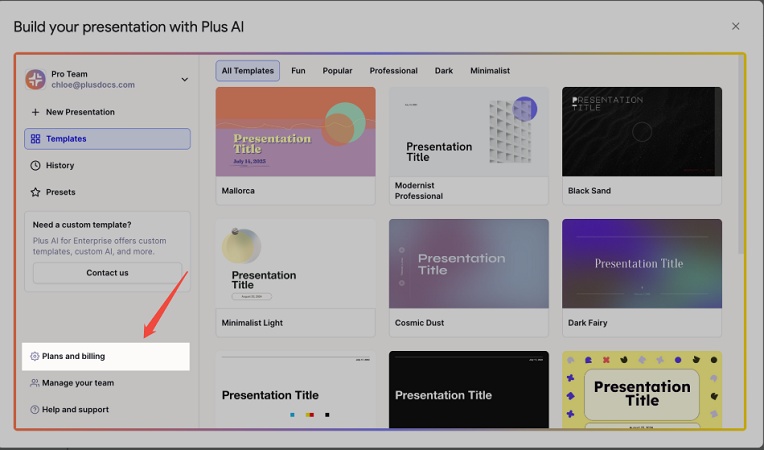764x450 pixels.
Task: Choose the Minimalist Light template thumbnail
Action: pyautogui.click(x=295, y=263)
